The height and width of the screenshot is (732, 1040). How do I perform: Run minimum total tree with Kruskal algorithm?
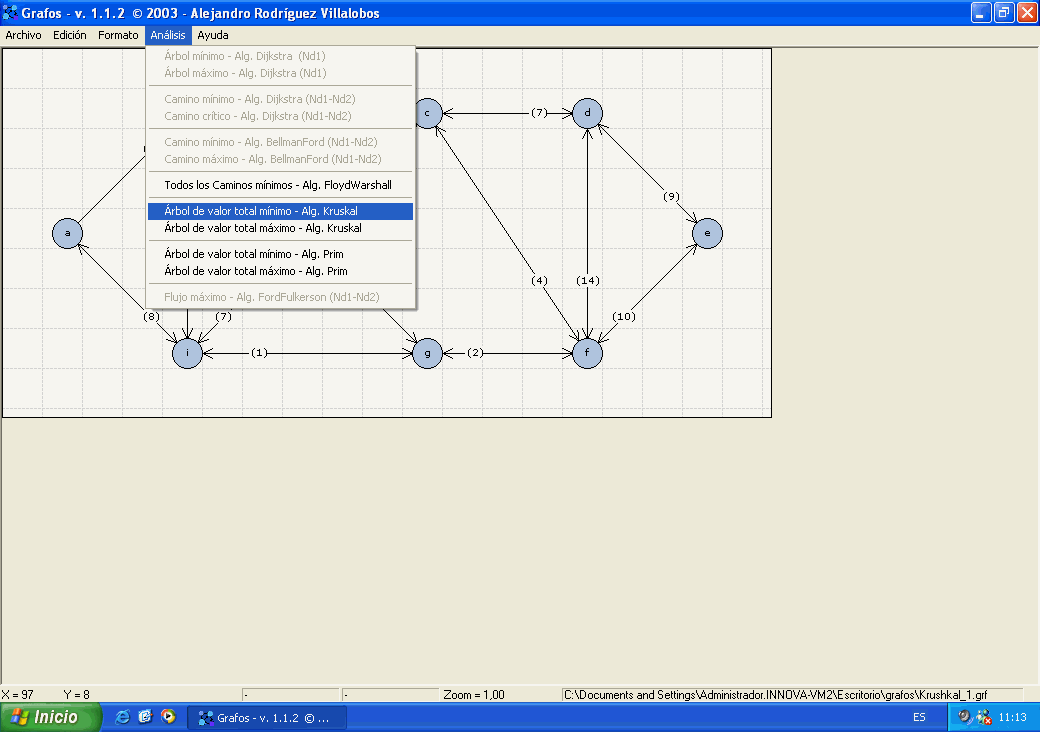261,211
